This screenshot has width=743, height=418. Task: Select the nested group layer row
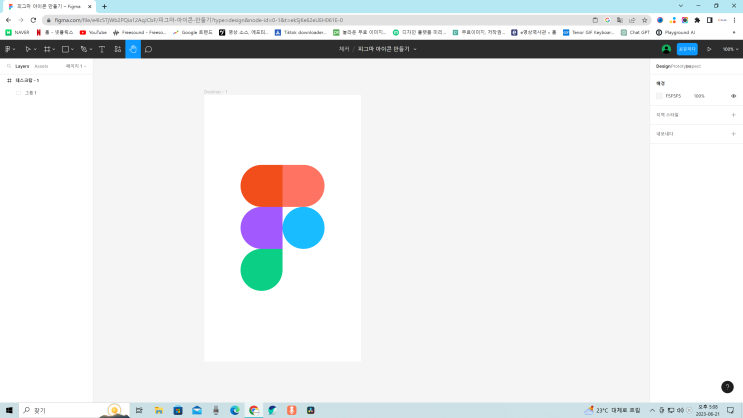pyautogui.click(x=46, y=93)
